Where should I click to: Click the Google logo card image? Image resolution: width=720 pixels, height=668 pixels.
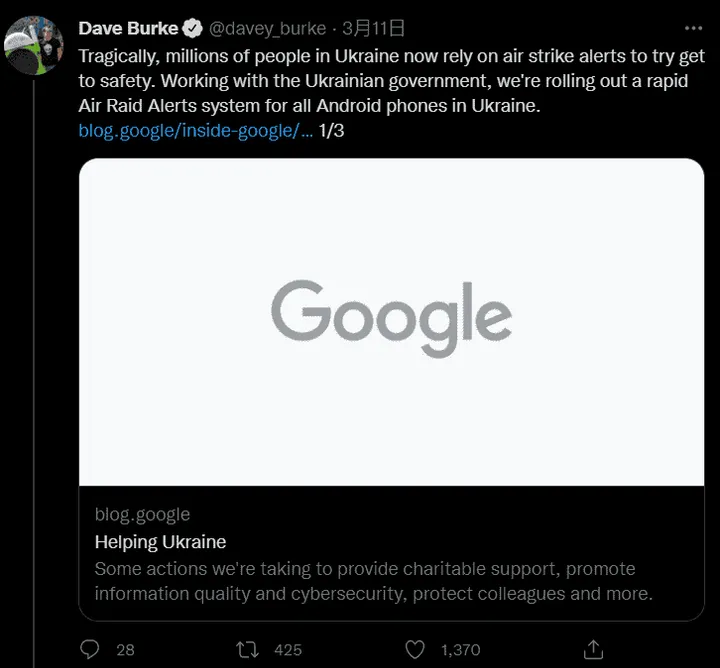tap(391, 322)
